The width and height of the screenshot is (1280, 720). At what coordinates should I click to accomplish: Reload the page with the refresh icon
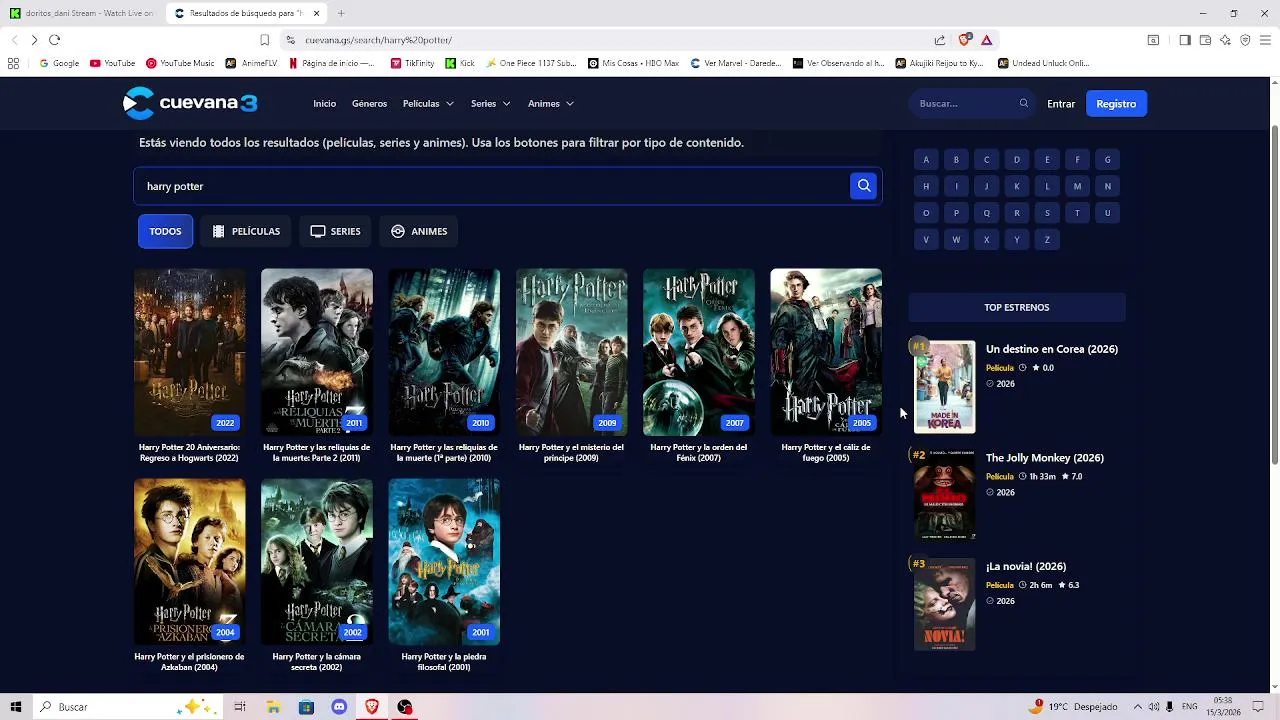point(54,40)
